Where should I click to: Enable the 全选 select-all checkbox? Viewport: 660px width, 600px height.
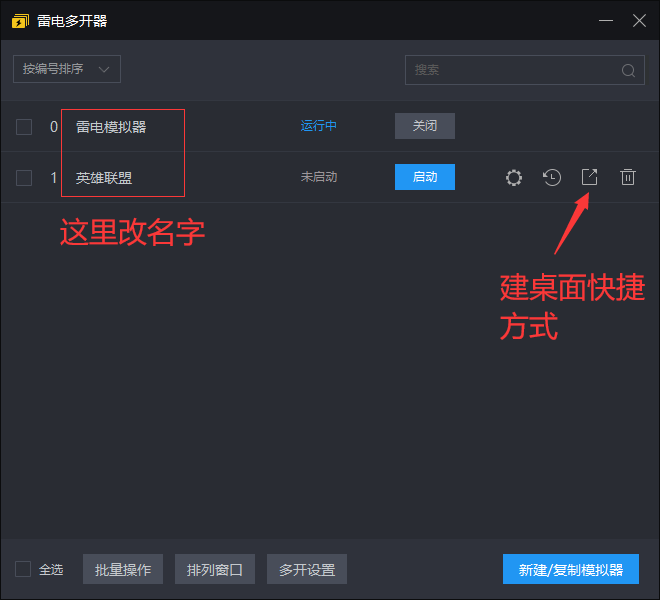coord(23,569)
